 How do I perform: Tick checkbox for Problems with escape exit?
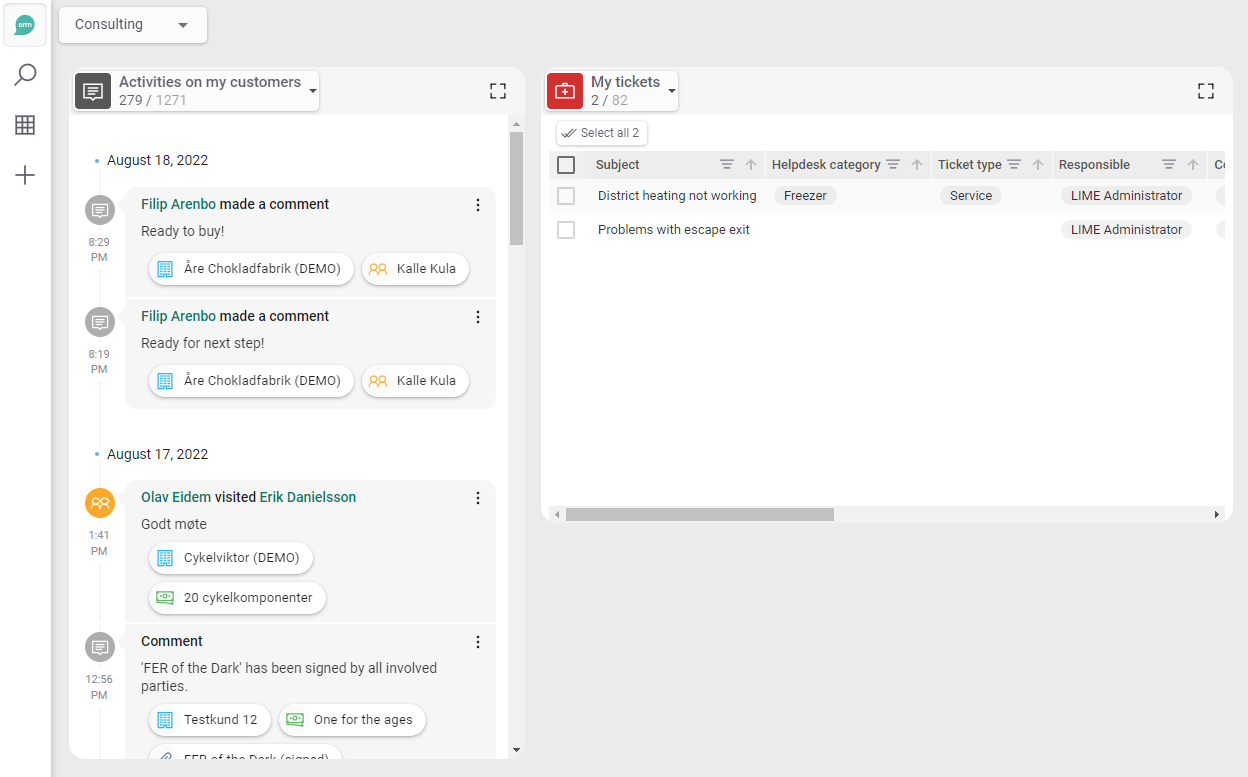point(566,230)
